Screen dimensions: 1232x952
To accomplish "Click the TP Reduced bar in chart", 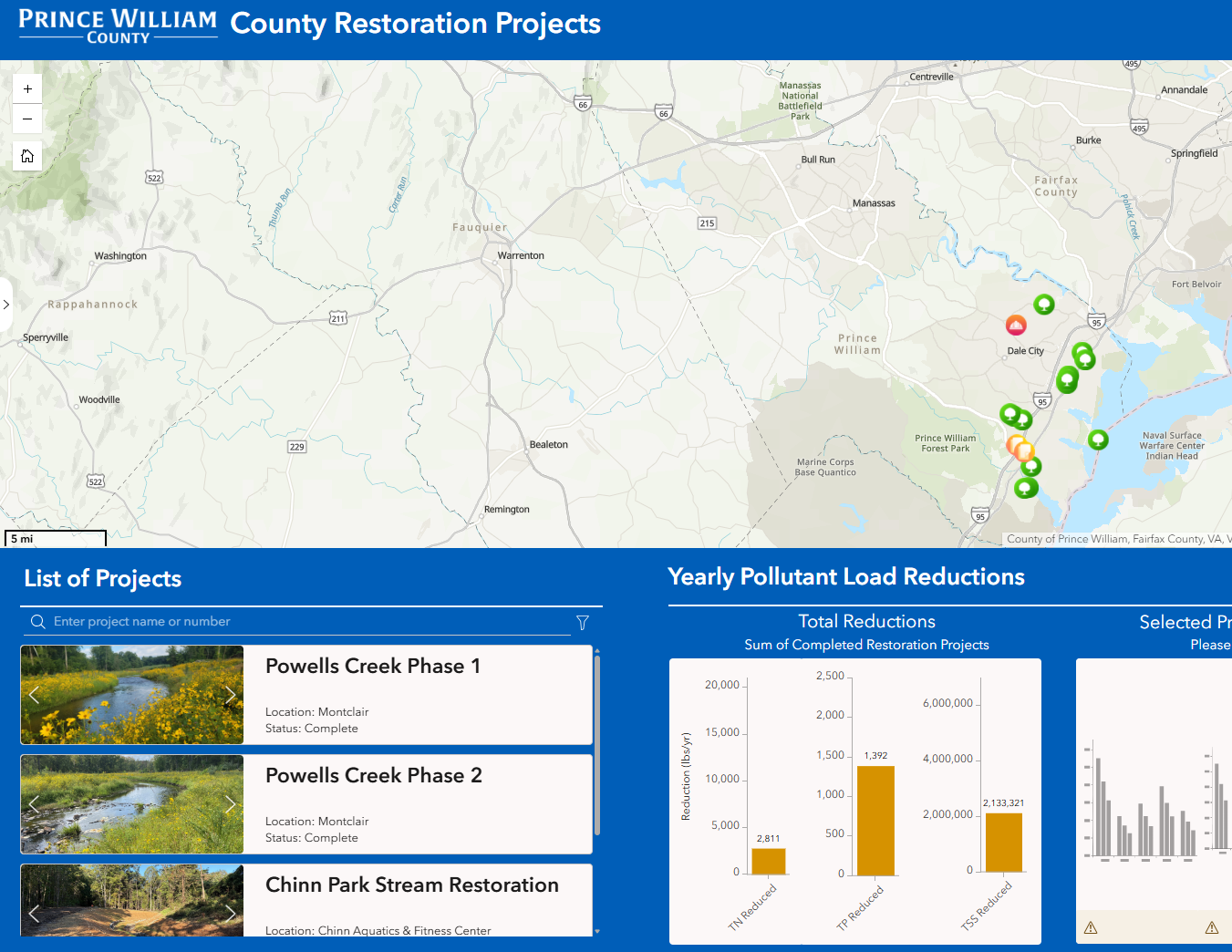I will (x=875, y=820).
